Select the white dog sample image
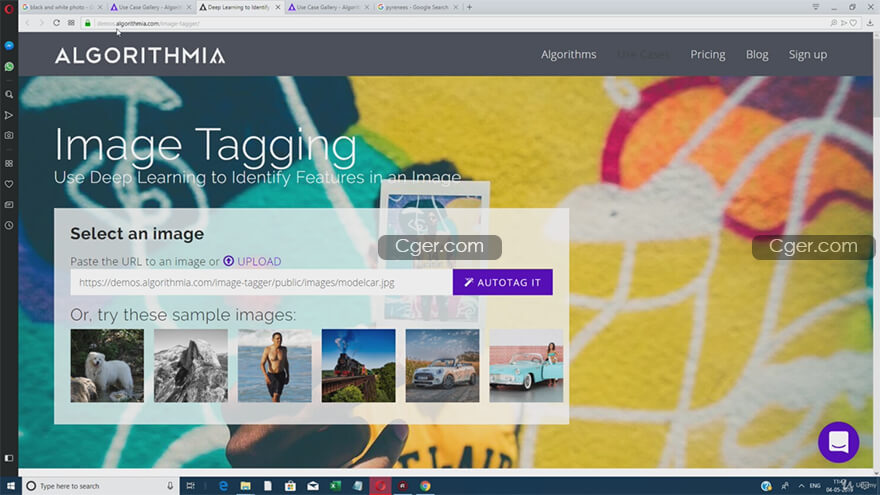 click(107, 365)
